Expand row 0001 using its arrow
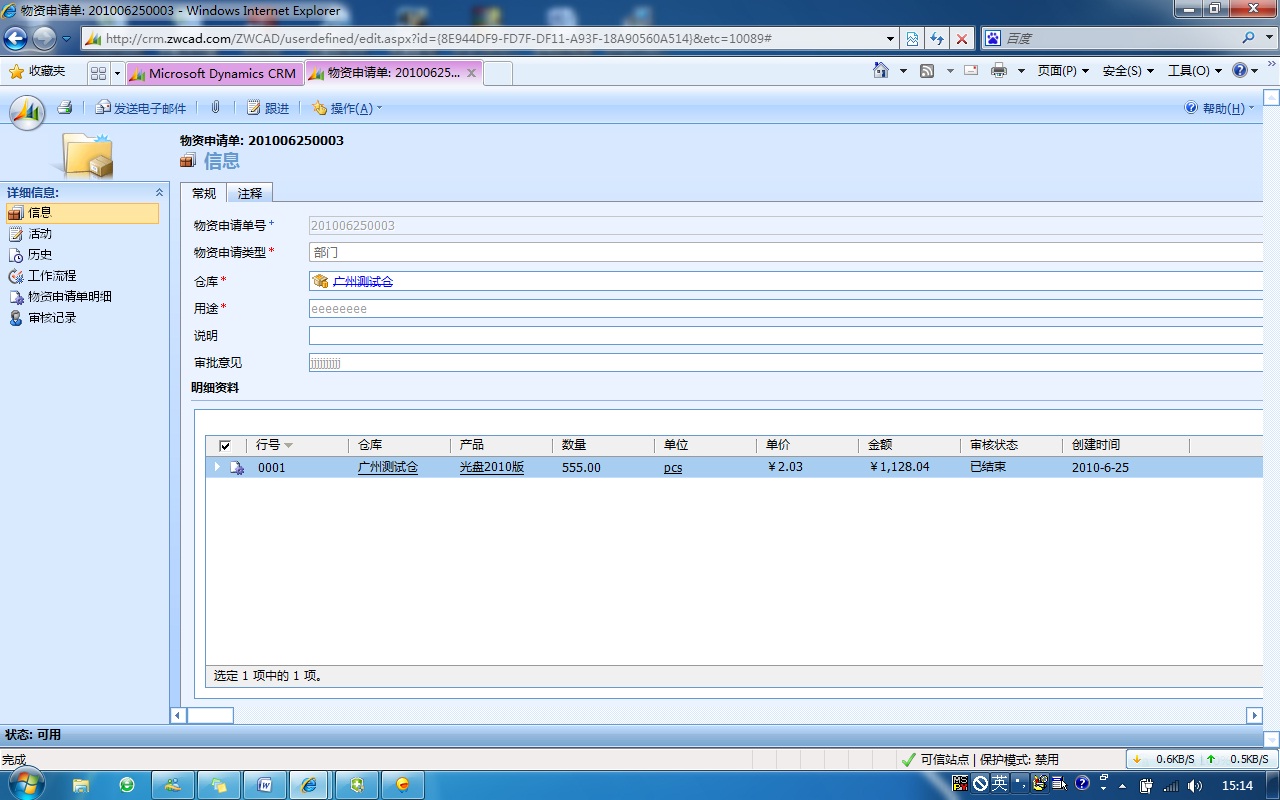Viewport: 1280px width, 800px height. [x=217, y=467]
